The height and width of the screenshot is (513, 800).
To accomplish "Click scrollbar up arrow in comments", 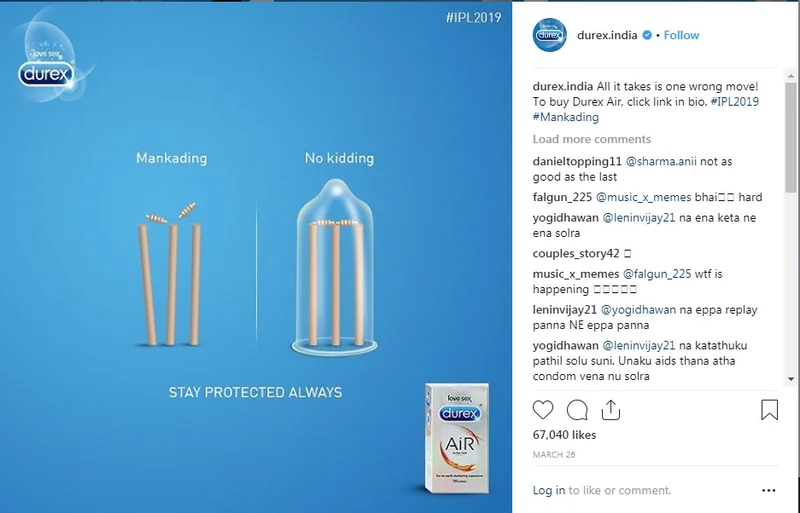I will click(x=791, y=76).
